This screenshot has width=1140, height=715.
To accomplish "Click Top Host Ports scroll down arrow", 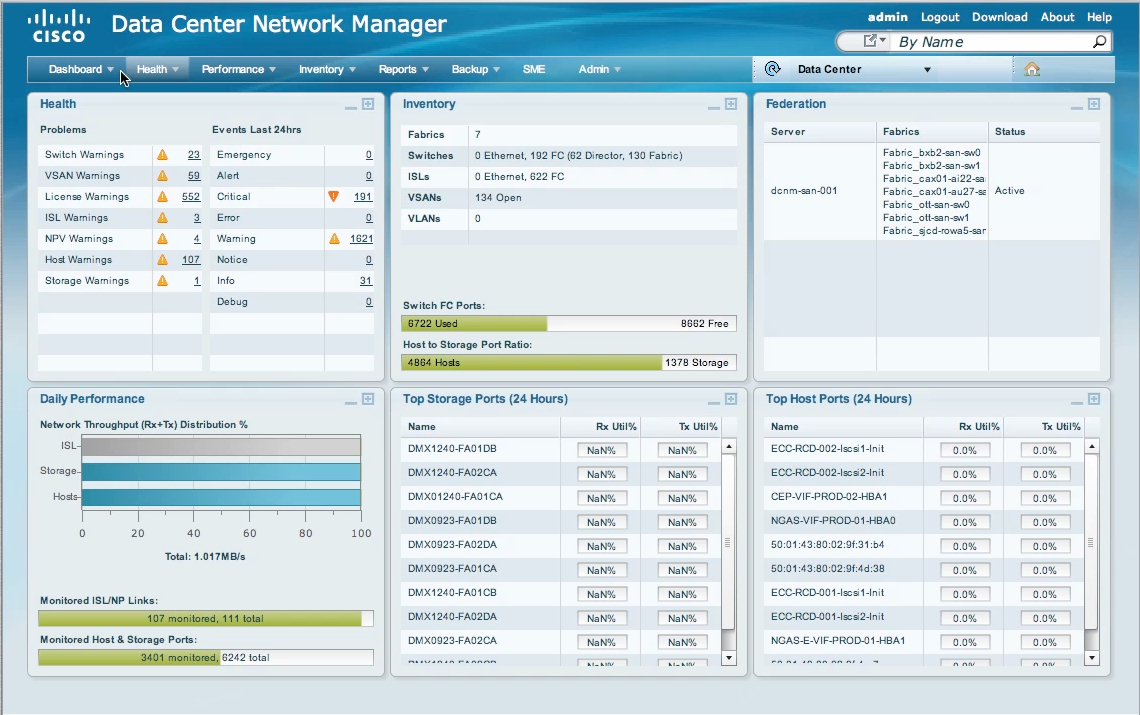I will pyautogui.click(x=1091, y=658).
